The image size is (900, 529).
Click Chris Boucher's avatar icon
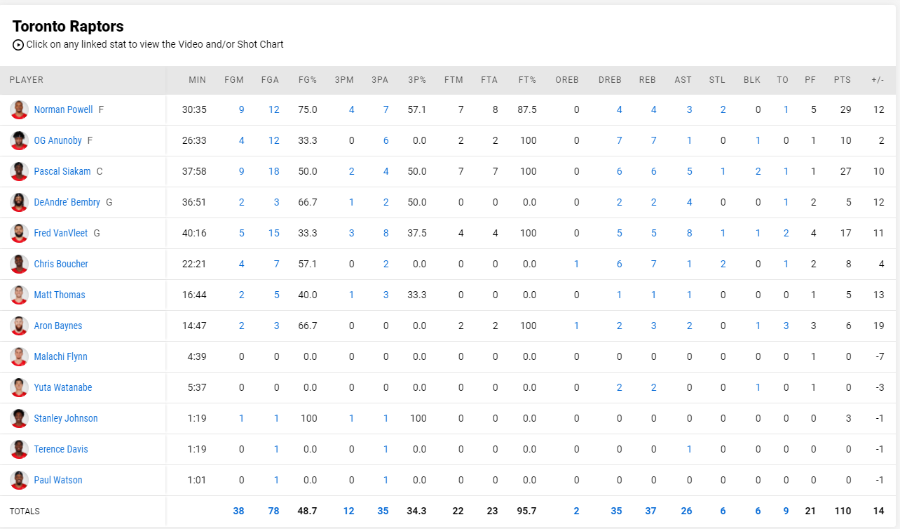point(19,264)
